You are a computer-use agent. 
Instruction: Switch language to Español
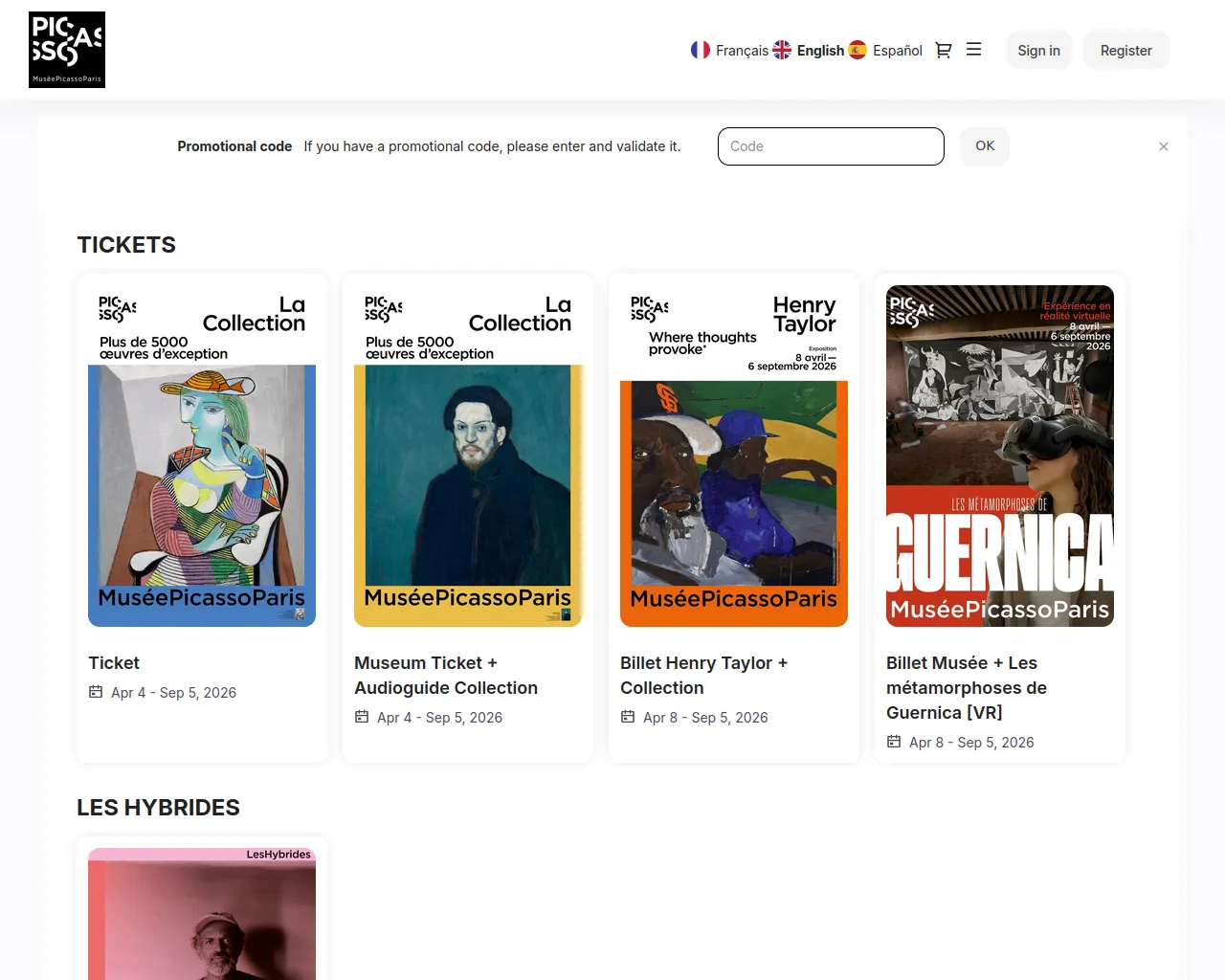coord(897,51)
